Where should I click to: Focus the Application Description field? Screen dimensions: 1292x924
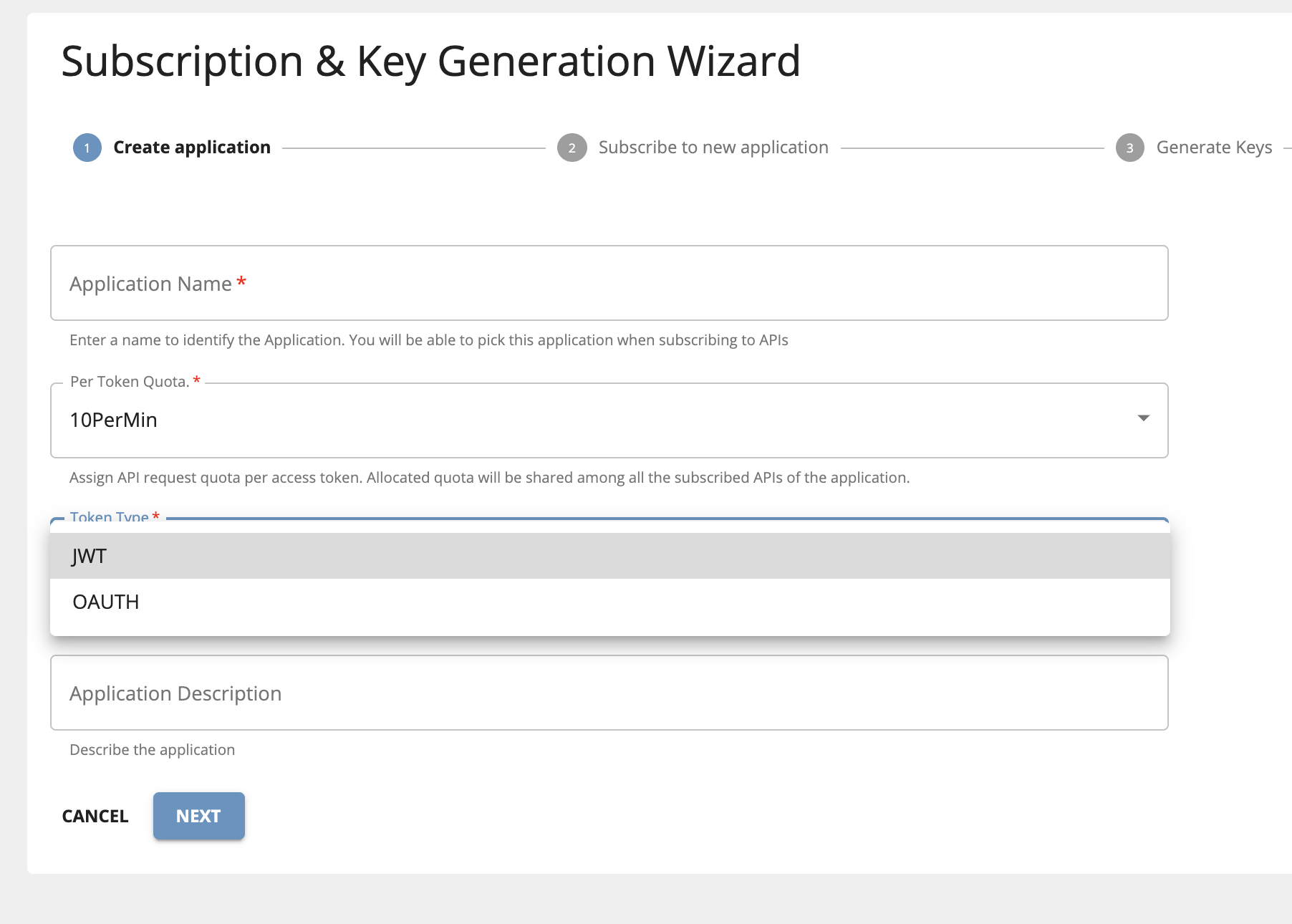[609, 693]
